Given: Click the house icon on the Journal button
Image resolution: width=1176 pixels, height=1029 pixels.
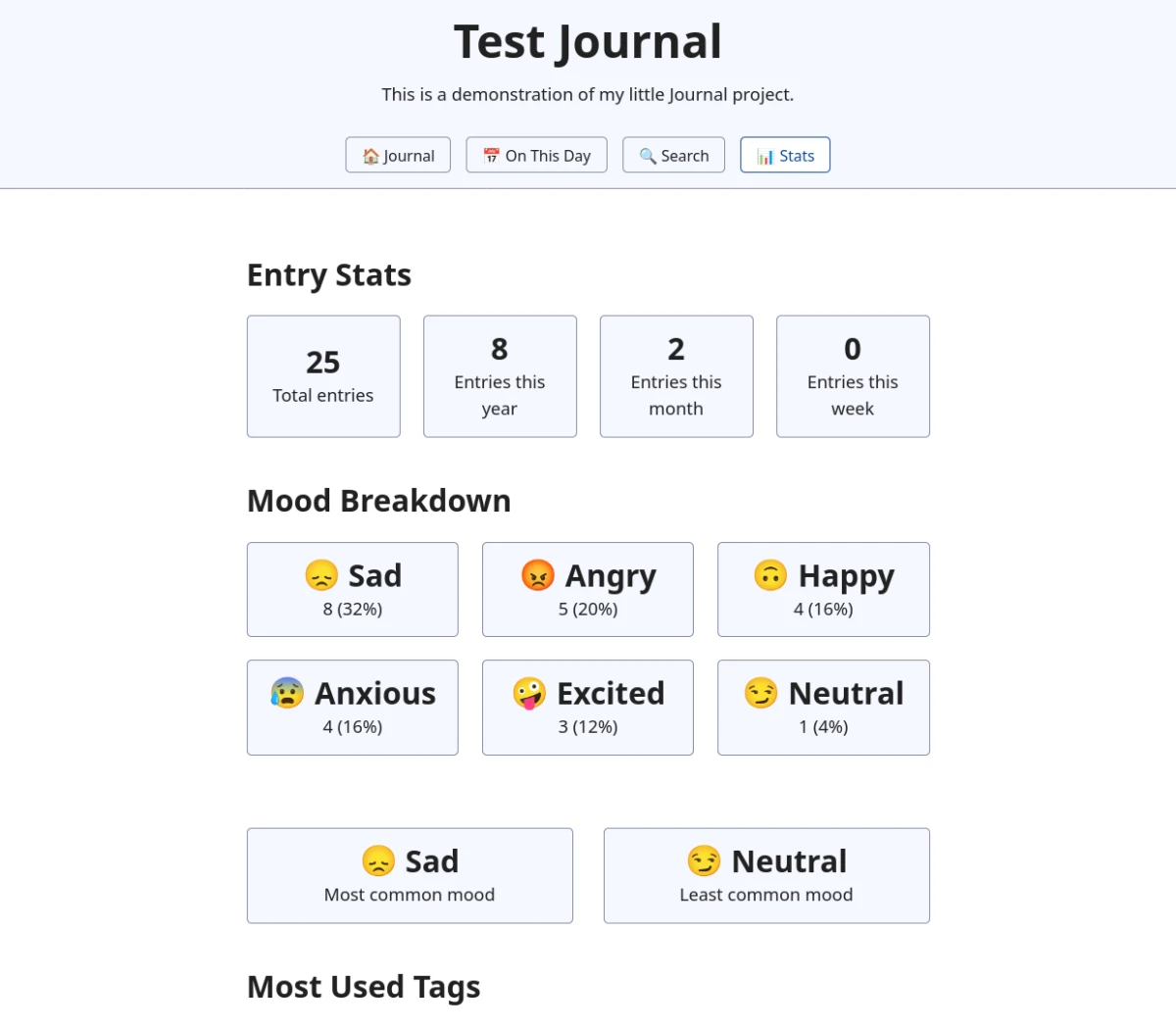Looking at the screenshot, I should tap(370, 155).
